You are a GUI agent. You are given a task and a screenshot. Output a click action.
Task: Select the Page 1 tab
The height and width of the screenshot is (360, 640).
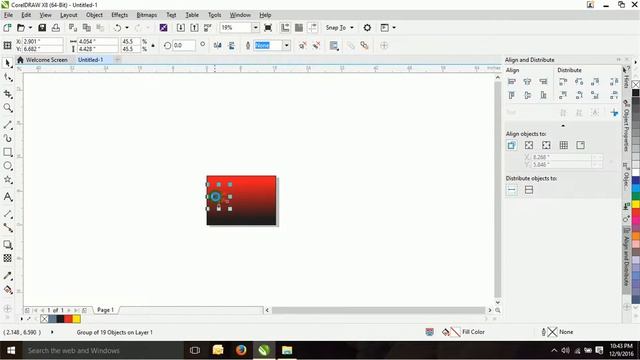(x=105, y=310)
